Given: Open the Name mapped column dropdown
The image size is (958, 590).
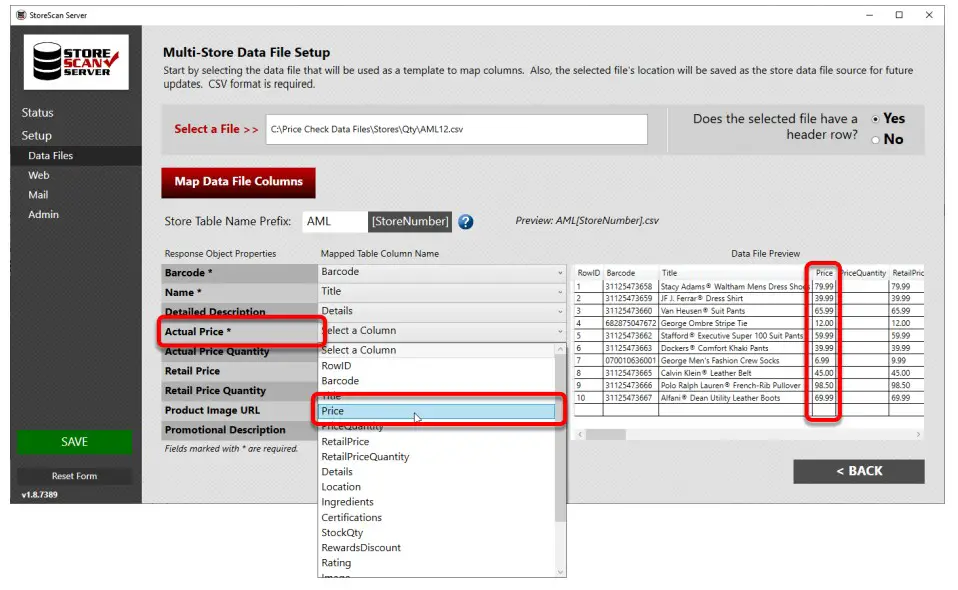Looking at the screenshot, I should 442,292.
